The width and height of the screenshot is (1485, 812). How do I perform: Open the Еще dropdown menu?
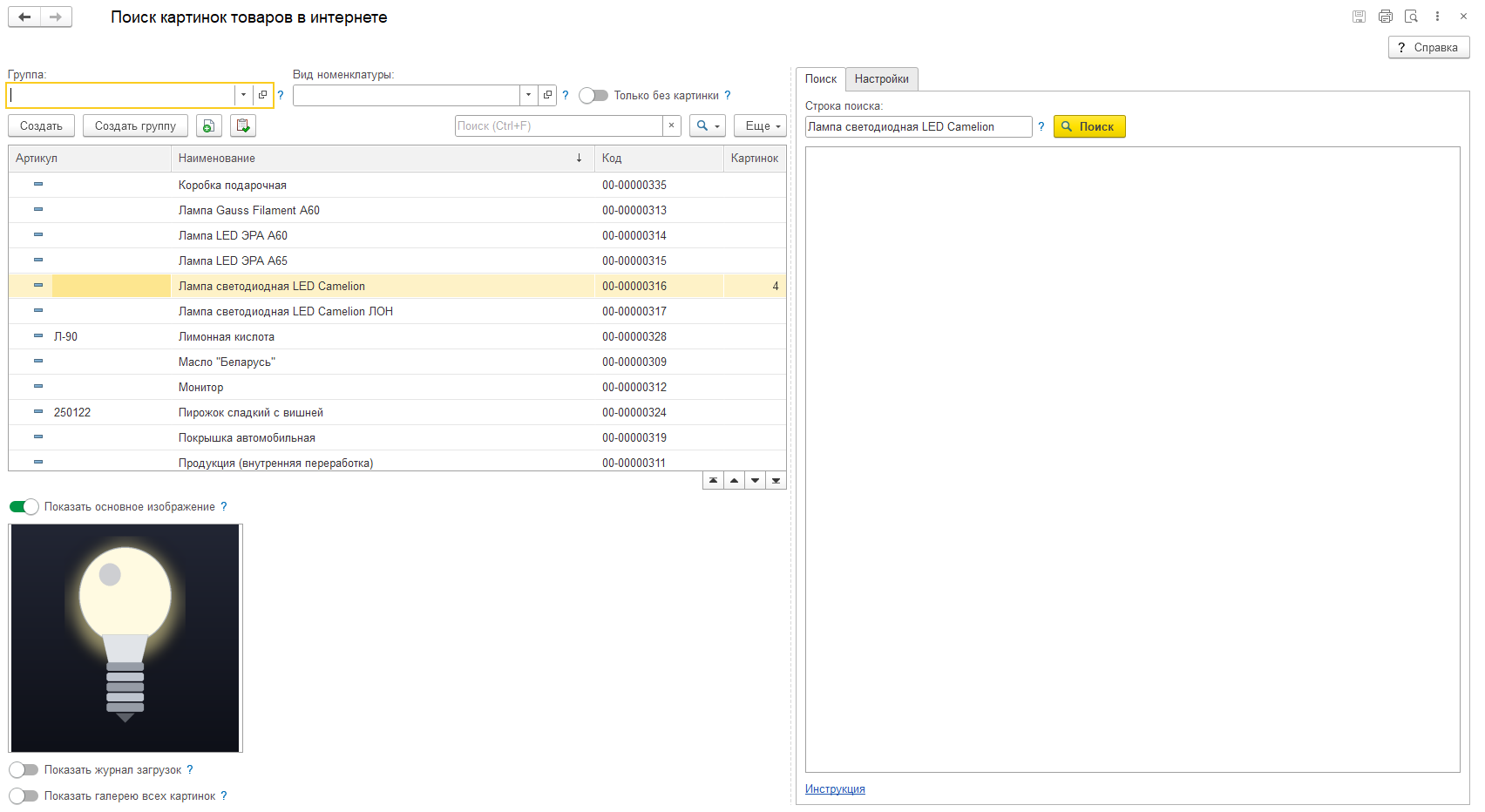(760, 126)
